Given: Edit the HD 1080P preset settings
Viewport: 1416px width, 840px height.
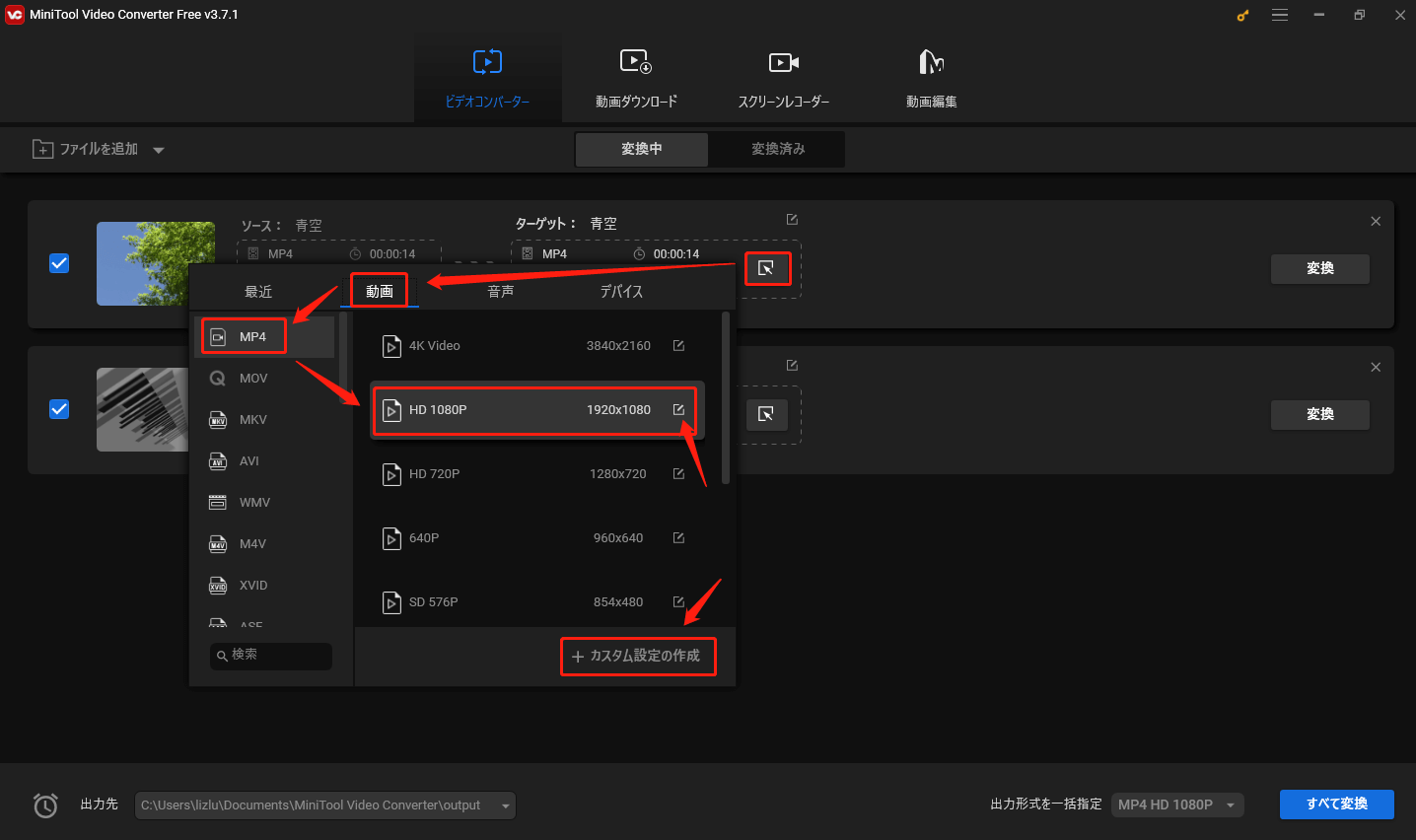Looking at the screenshot, I should 678,410.
